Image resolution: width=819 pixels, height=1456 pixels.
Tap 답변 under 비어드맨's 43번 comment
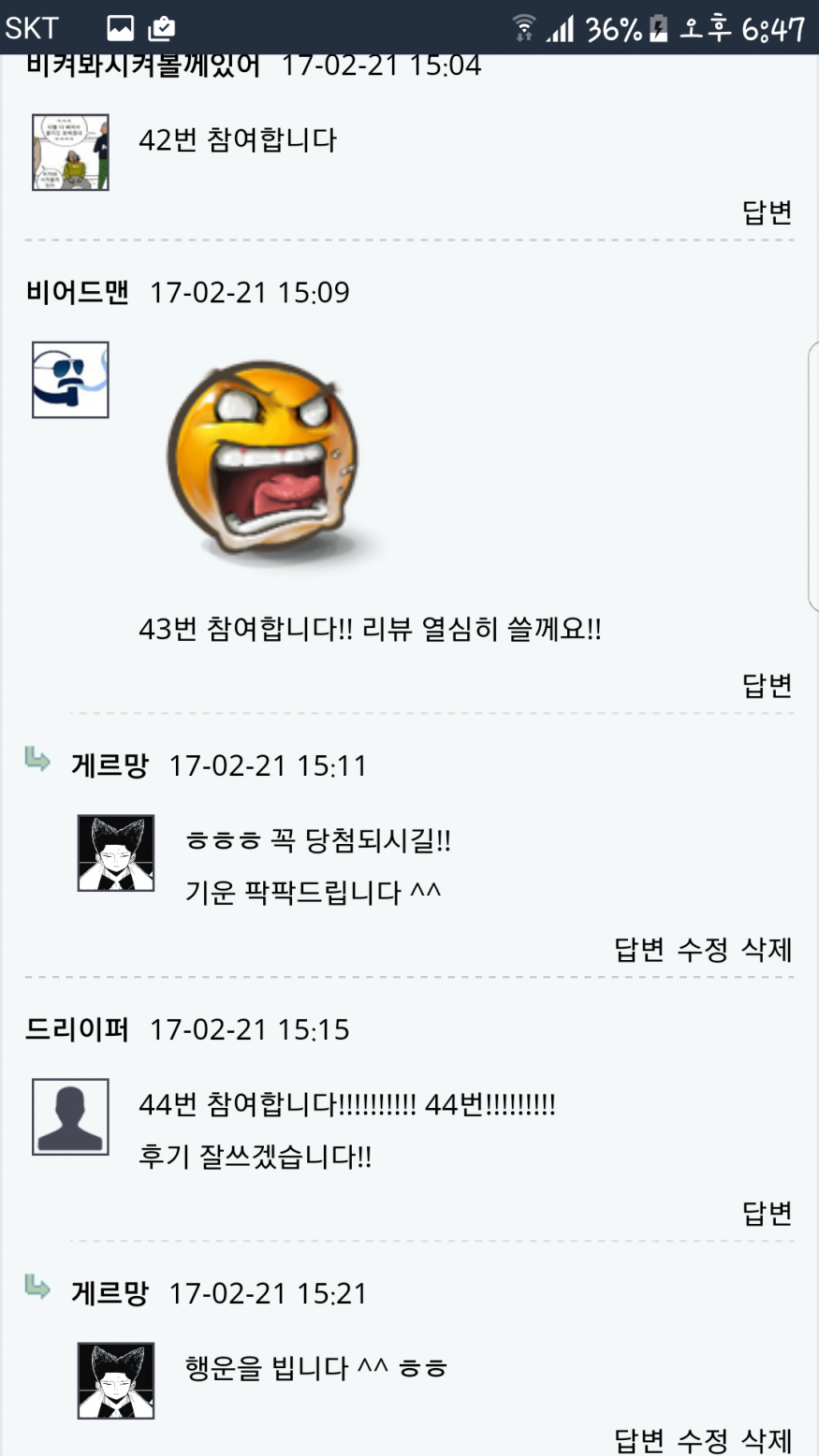pyautogui.click(x=768, y=686)
